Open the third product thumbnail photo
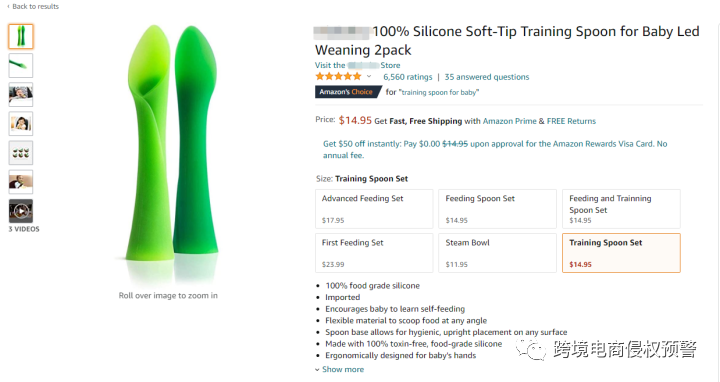This screenshot has height=382, width=720. click(x=21, y=95)
